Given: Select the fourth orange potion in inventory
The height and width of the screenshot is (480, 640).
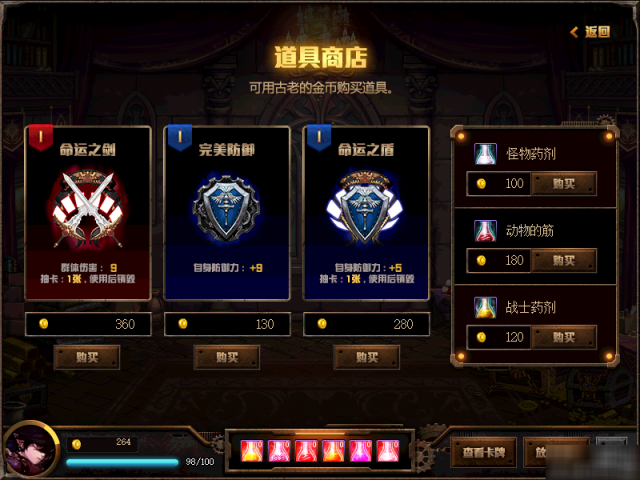Looking at the screenshot, I should [333, 451].
